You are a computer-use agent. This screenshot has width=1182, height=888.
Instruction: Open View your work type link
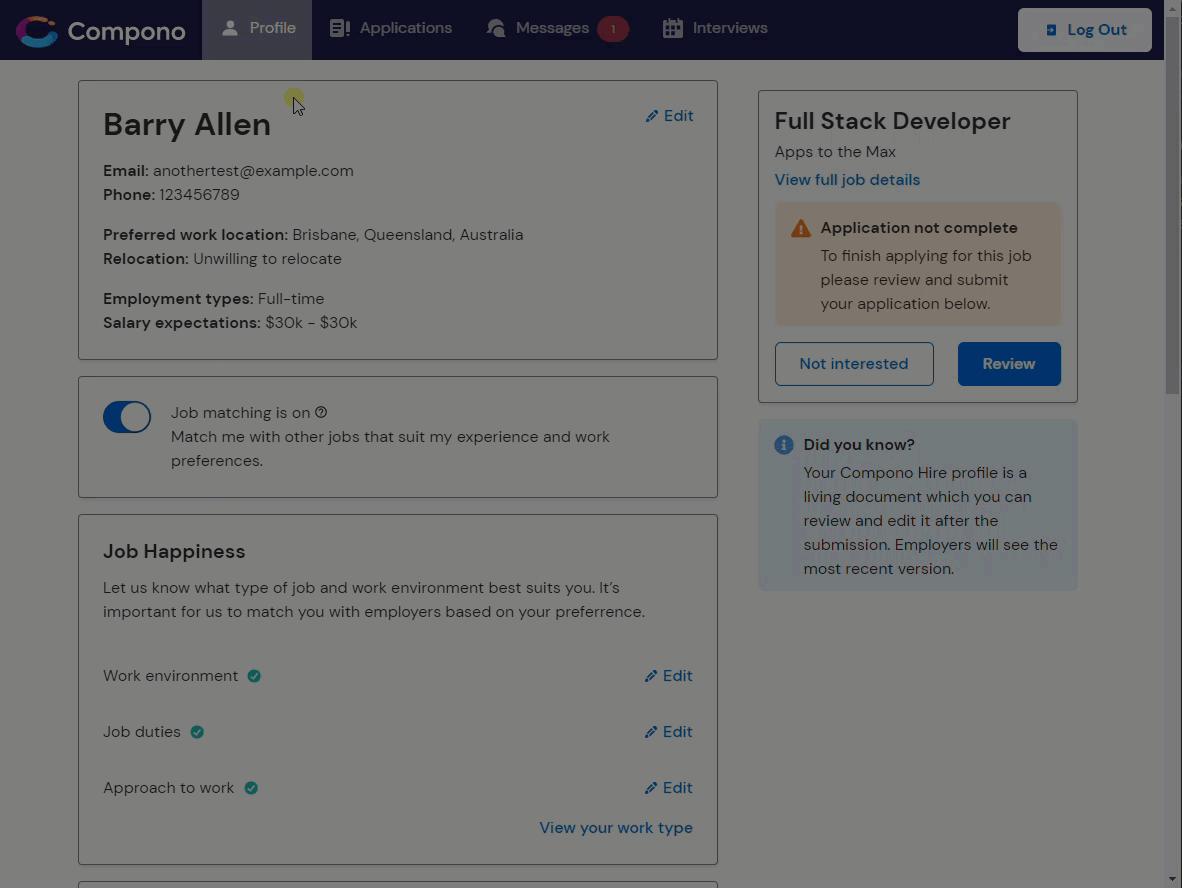pos(616,828)
